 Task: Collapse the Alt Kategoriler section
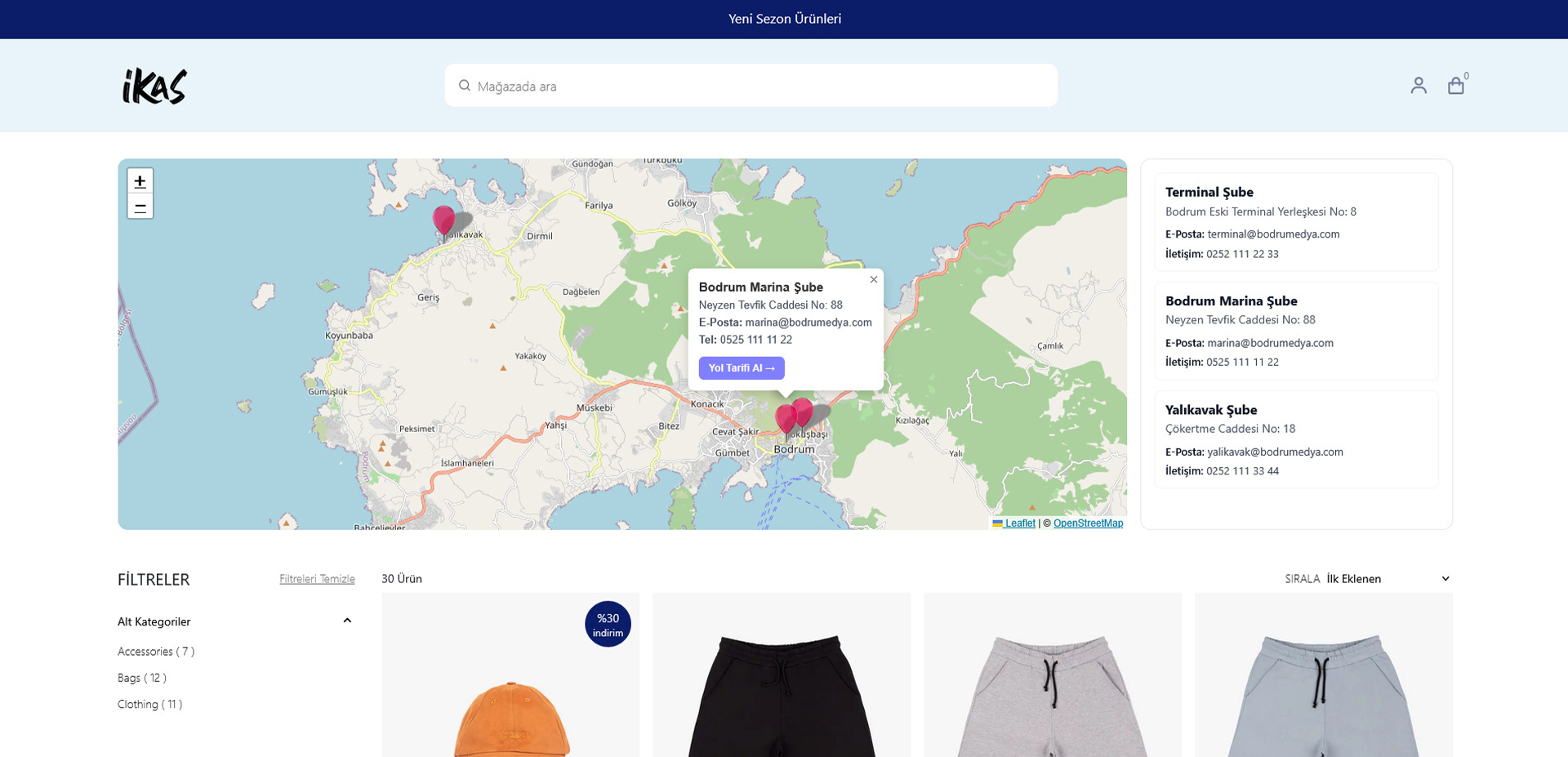coord(347,621)
